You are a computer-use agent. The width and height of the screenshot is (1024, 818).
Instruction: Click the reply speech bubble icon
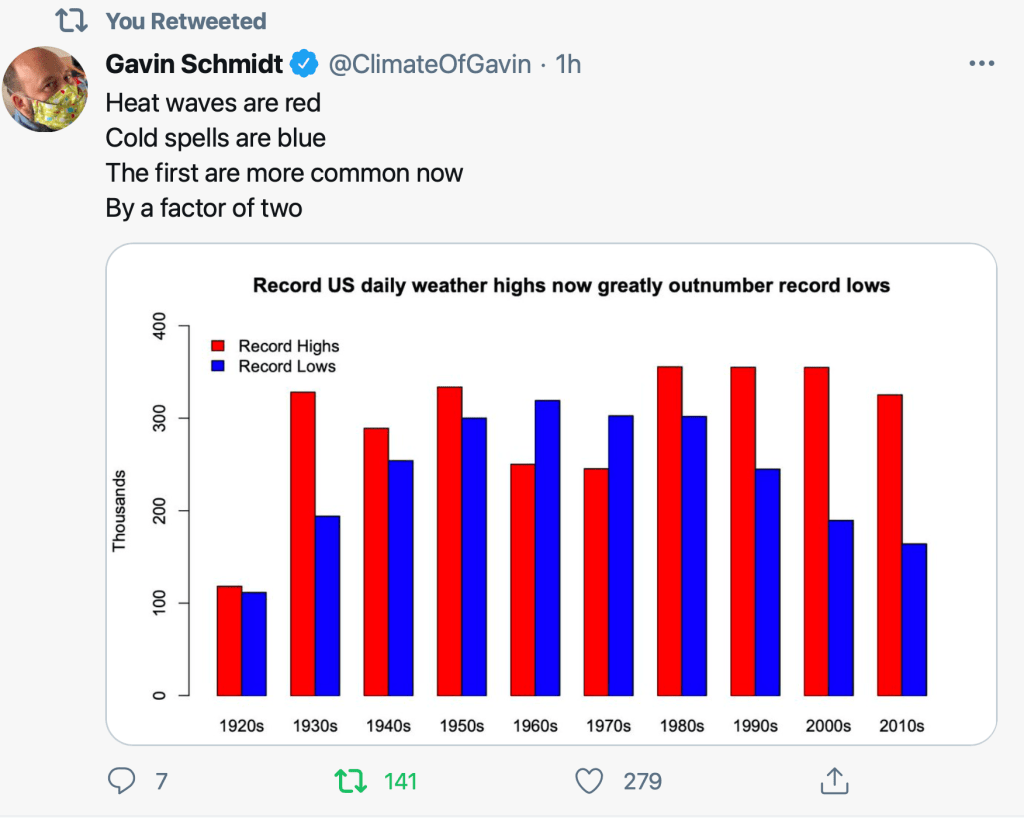click(121, 781)
